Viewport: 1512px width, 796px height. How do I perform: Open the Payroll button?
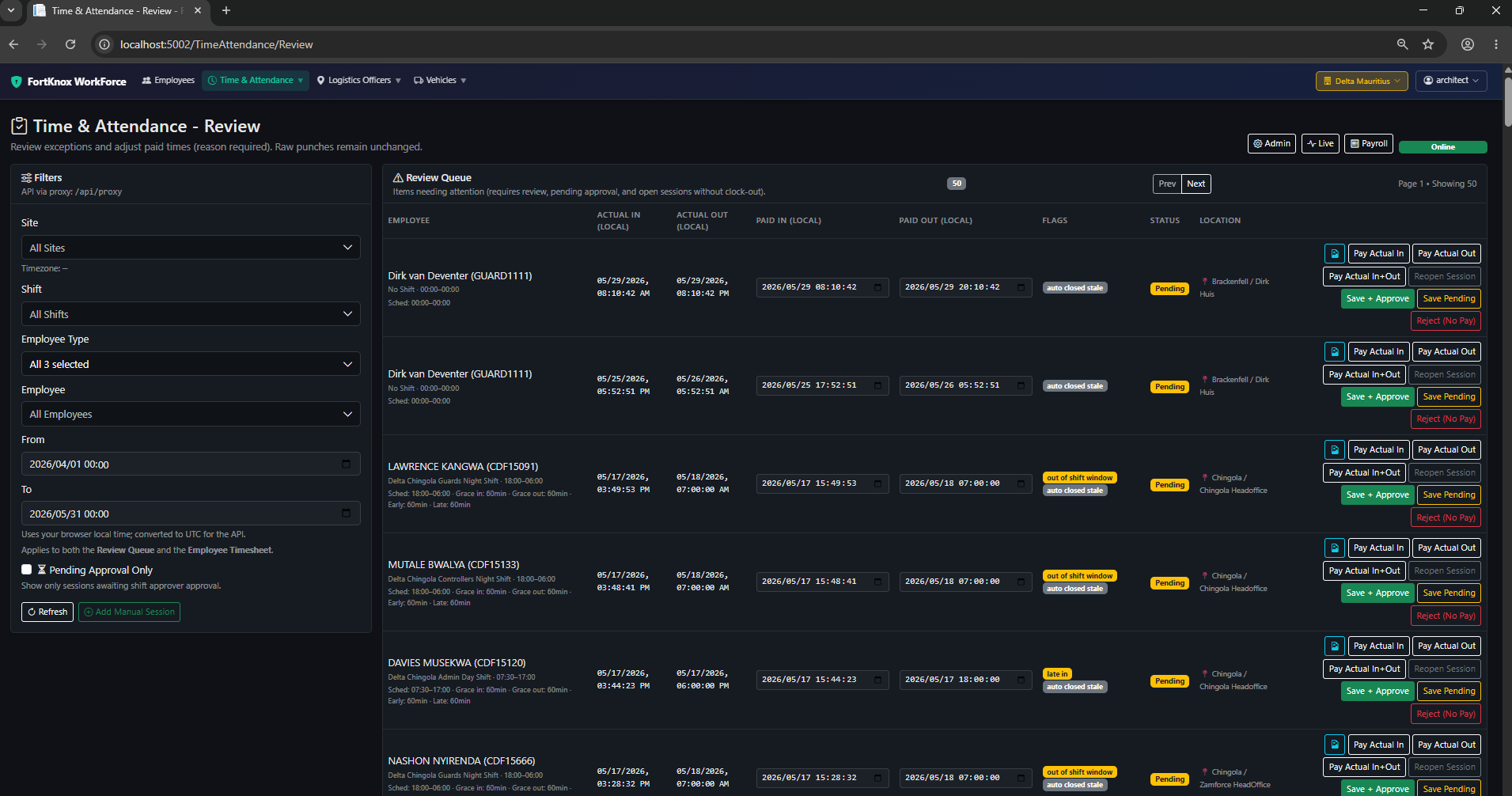coord(1369,143)
